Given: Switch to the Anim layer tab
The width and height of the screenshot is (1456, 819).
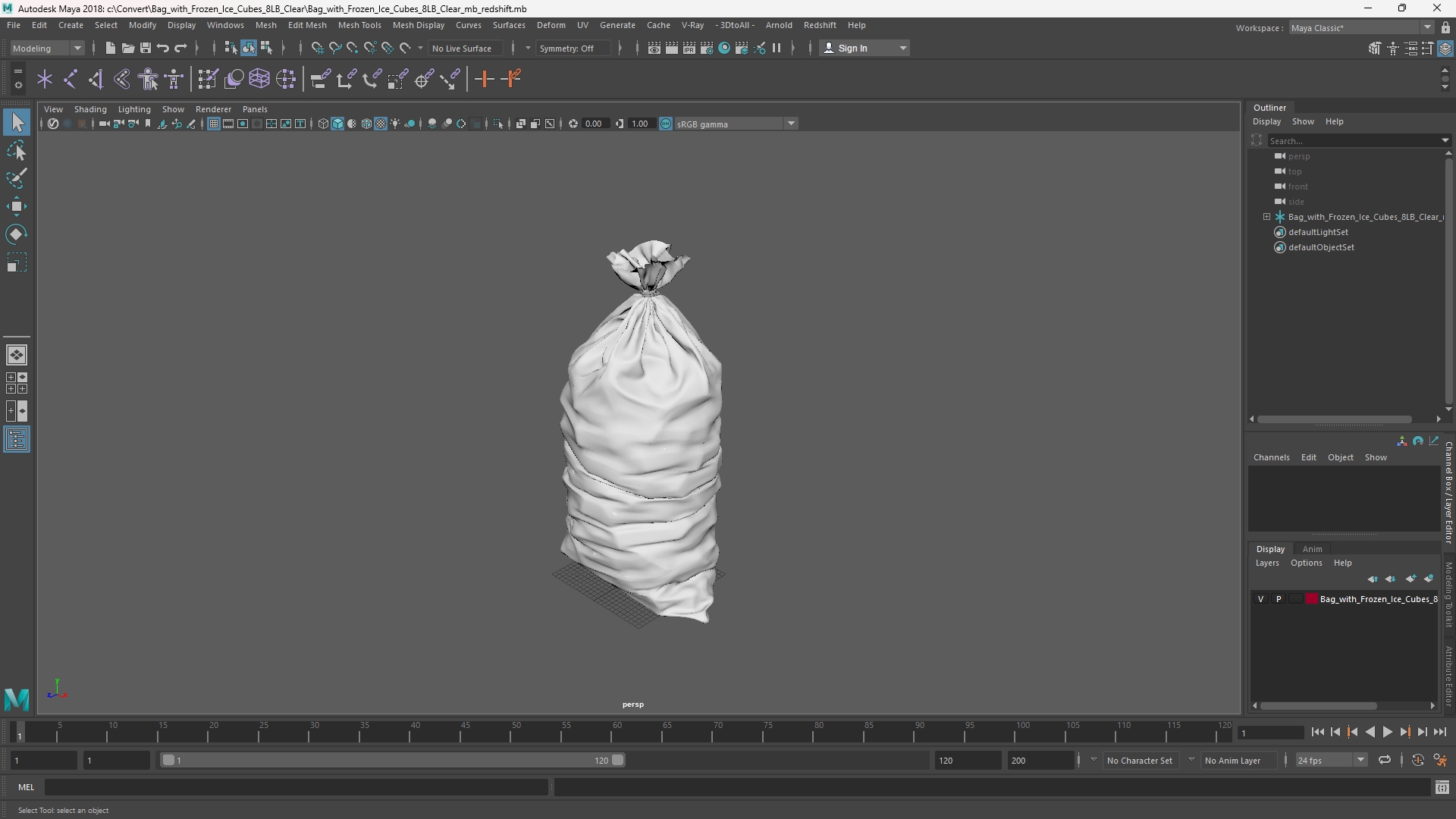Looking at the screenshot, I should [x=1312, y=549].
